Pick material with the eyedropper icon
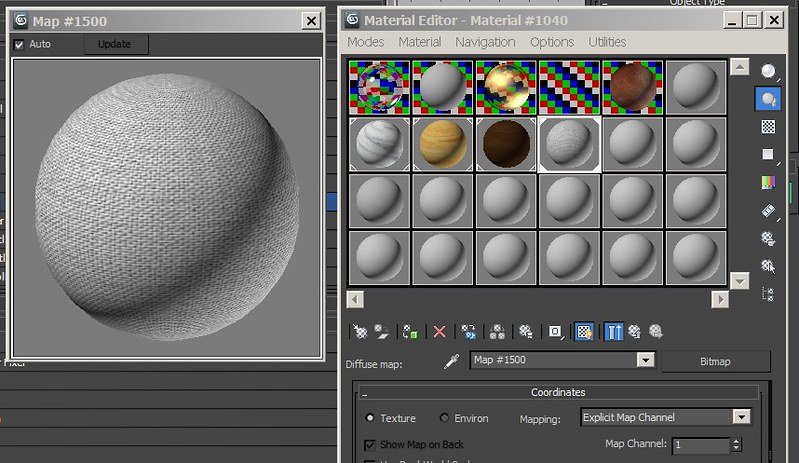The height and width of the screenshot is (463, 799). click(x=450, y=361)
